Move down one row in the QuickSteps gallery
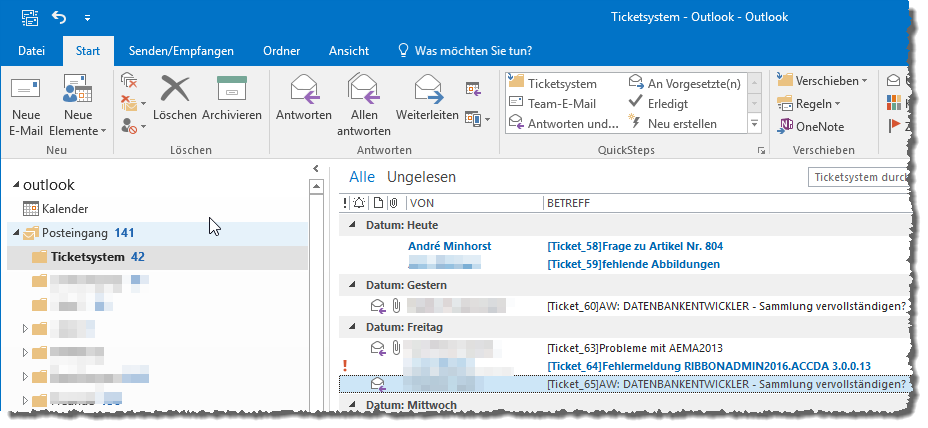This screenshot has height=428, width=928. coord(754,104)
